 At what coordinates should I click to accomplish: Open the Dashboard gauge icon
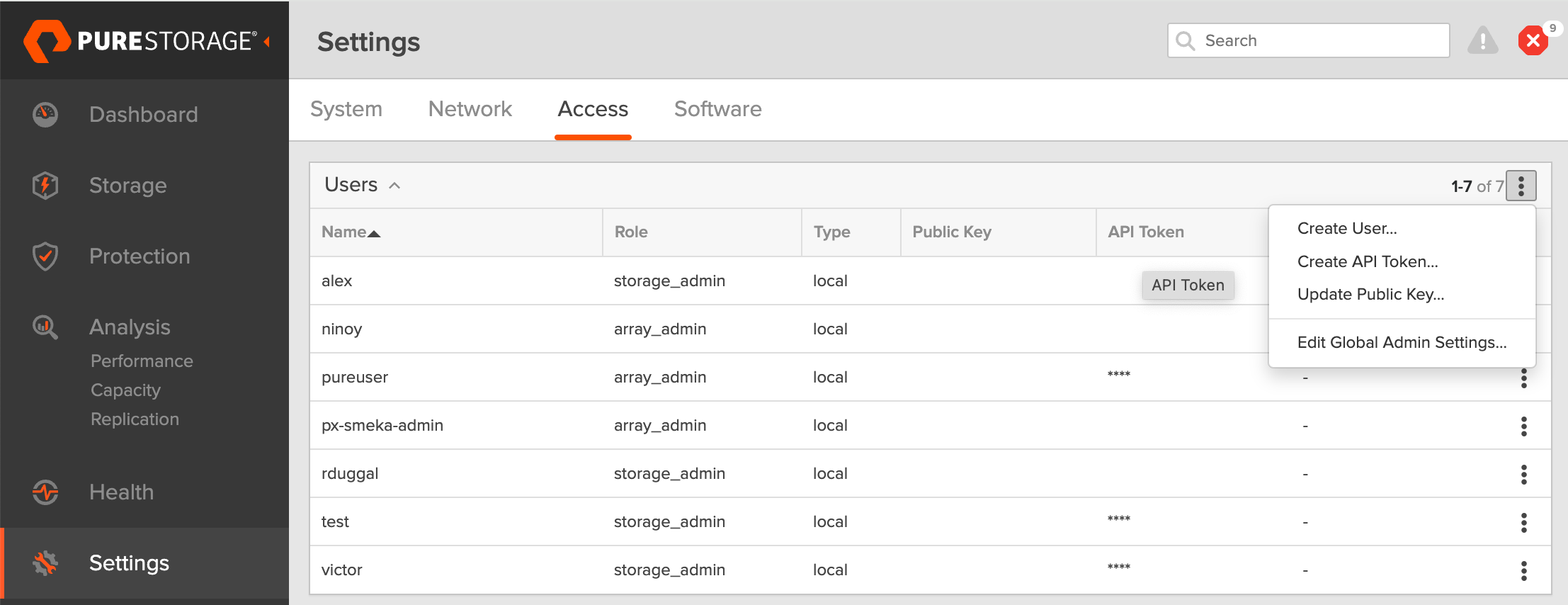(x=45, y=115)
